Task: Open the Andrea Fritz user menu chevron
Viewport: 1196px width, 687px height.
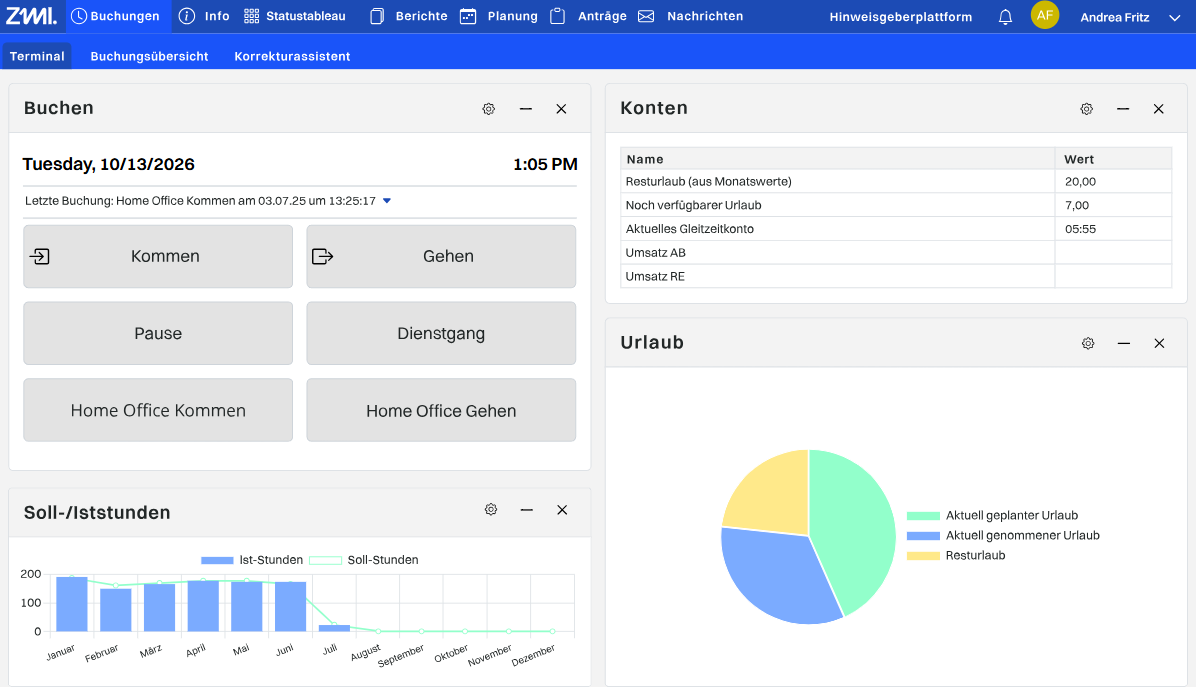Action: [1175, 18]
